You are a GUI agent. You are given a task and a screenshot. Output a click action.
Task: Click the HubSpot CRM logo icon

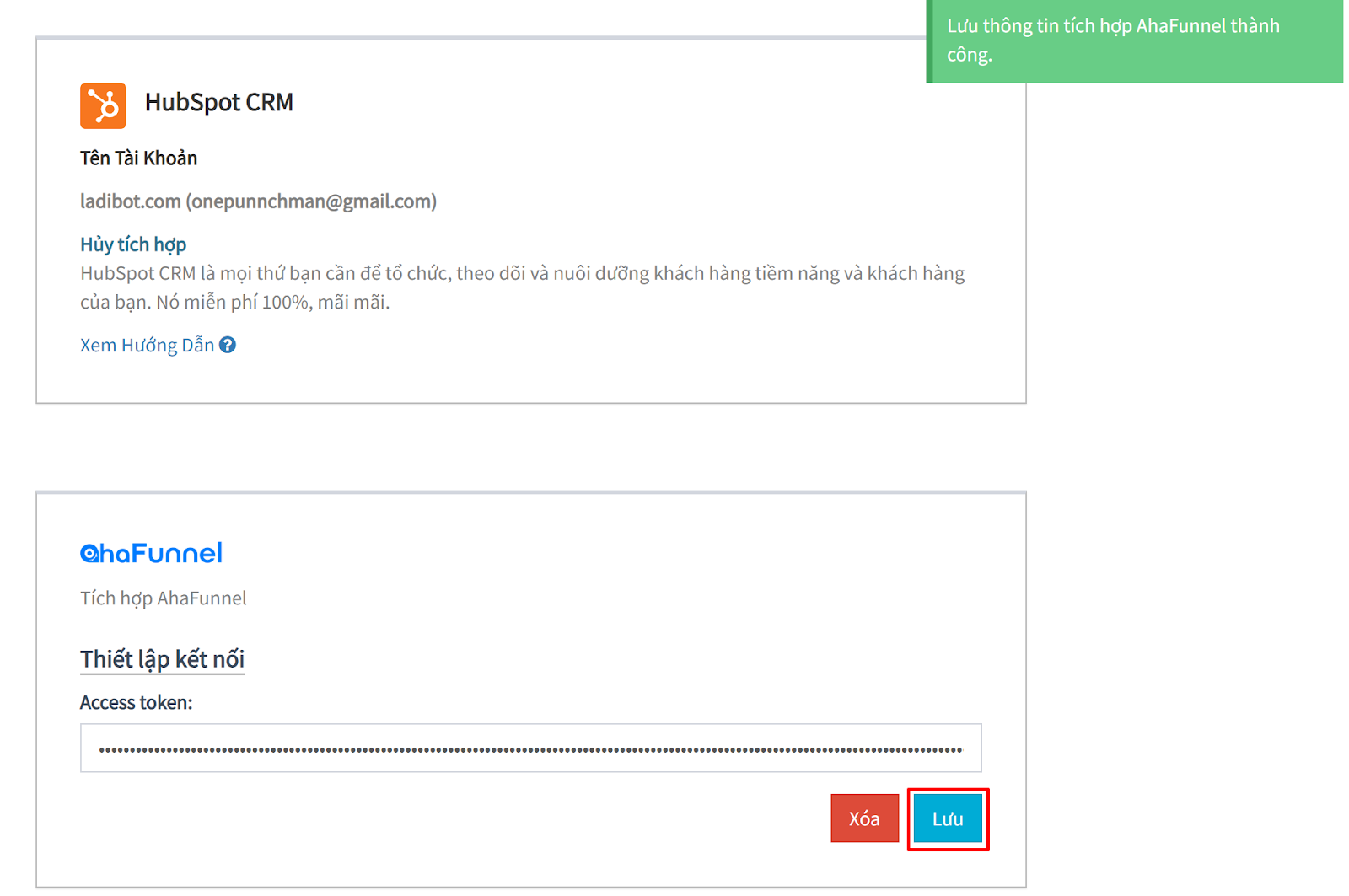103,105
